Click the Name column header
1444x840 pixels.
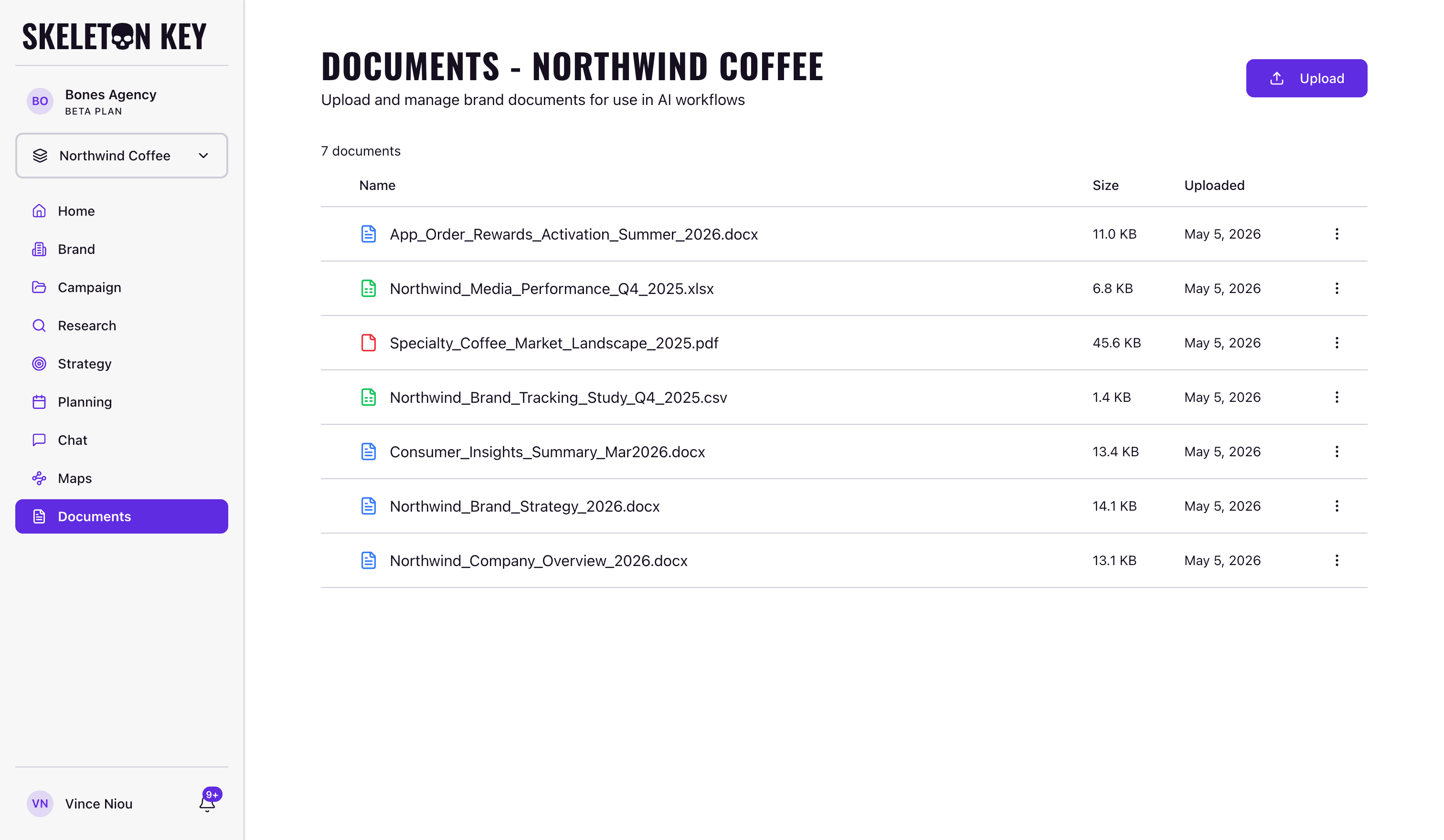point(377,186)
